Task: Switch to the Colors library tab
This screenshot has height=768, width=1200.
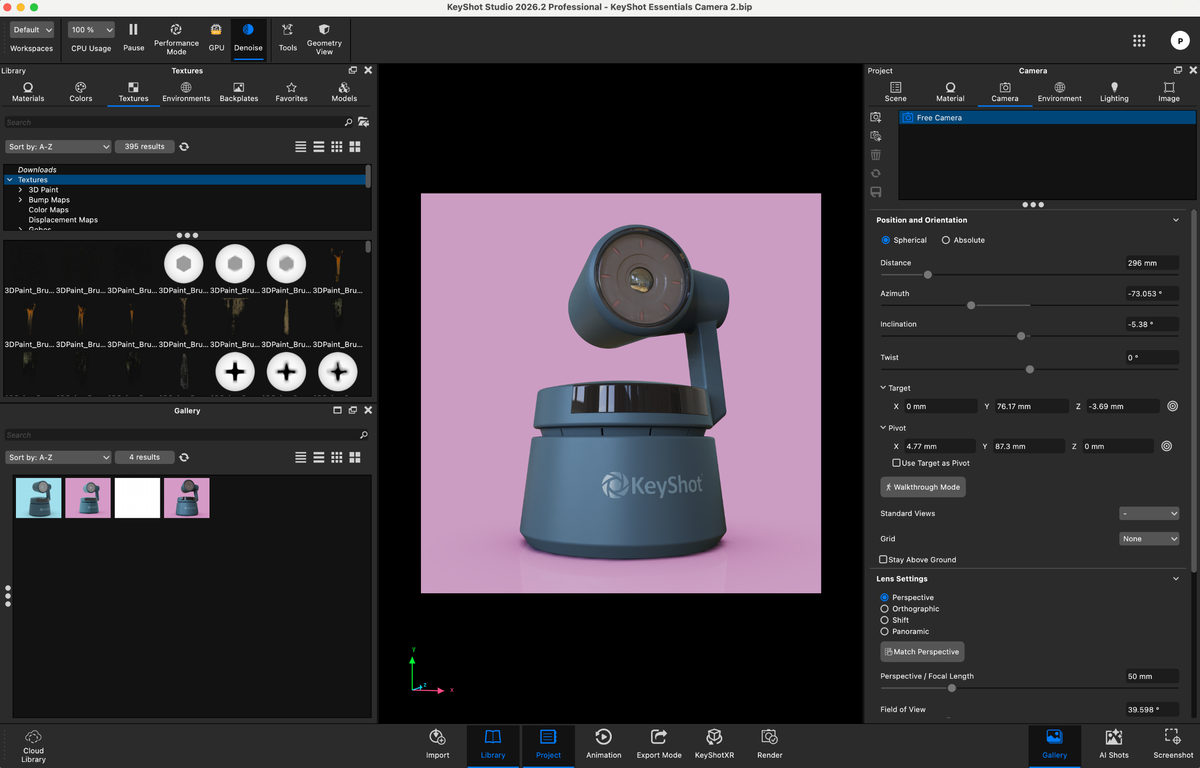Action: (81, 92)
